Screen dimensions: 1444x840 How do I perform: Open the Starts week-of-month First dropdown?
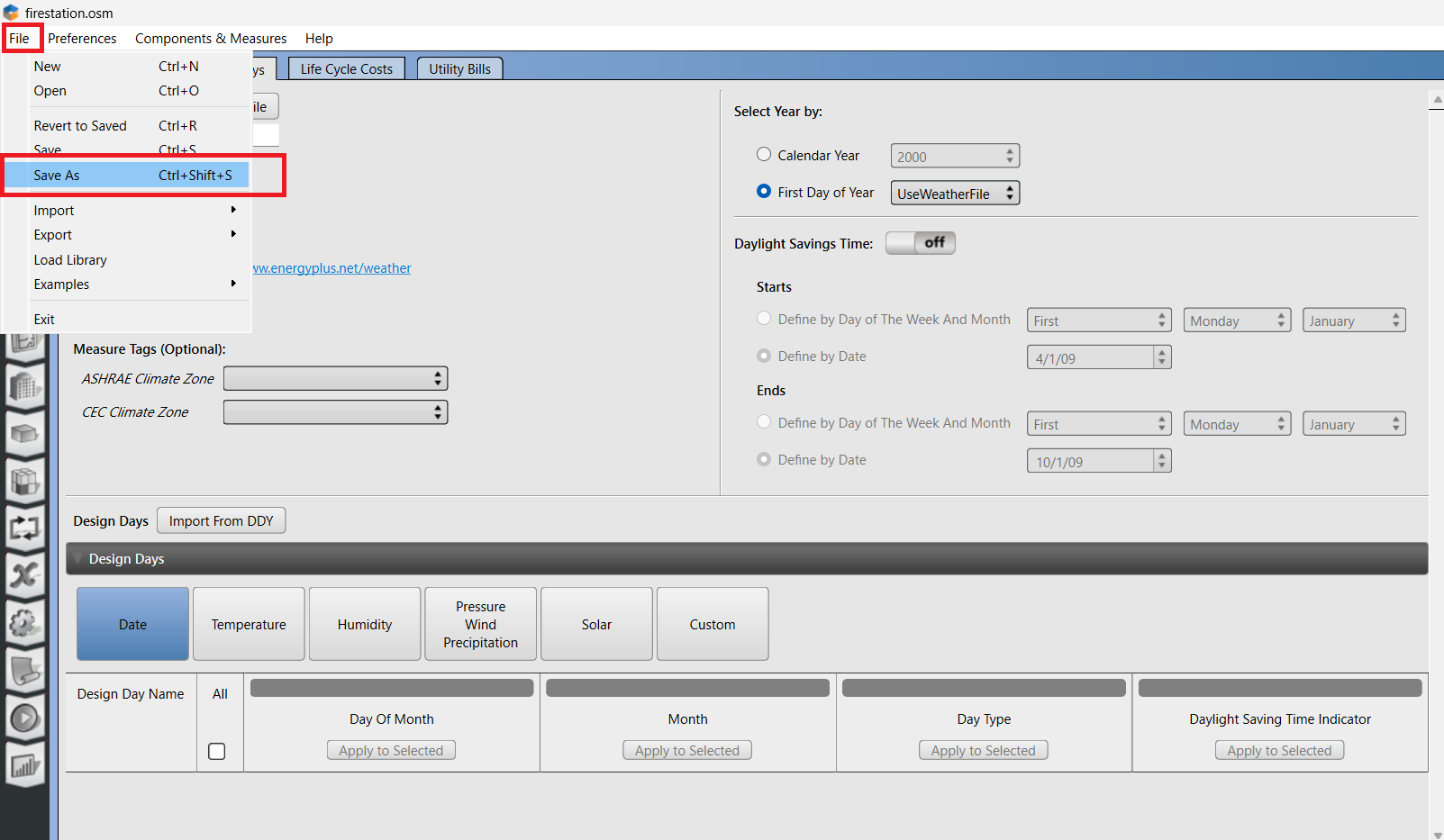coord(1099,321)
